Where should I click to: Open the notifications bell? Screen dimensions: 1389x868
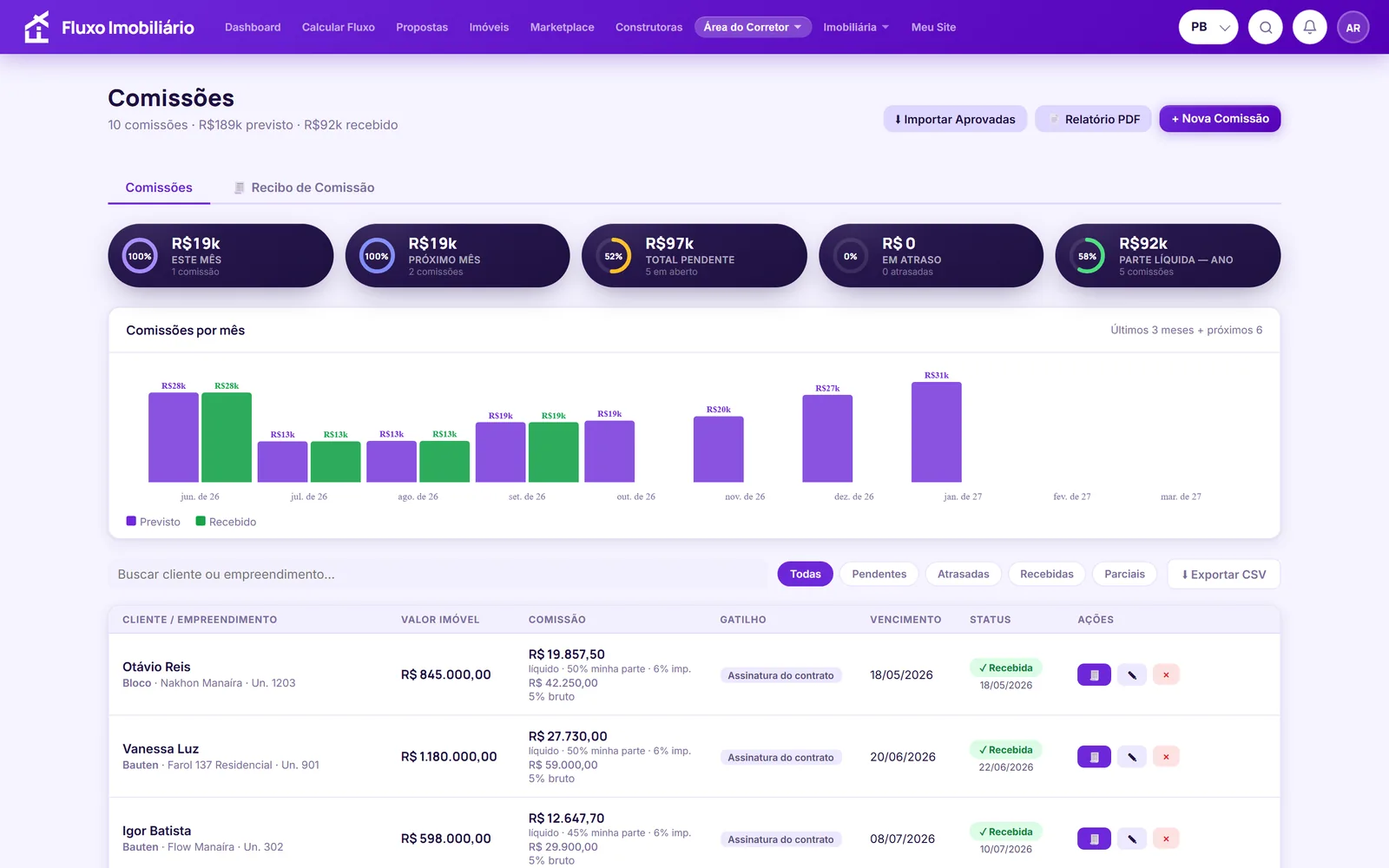[1310, 27]
